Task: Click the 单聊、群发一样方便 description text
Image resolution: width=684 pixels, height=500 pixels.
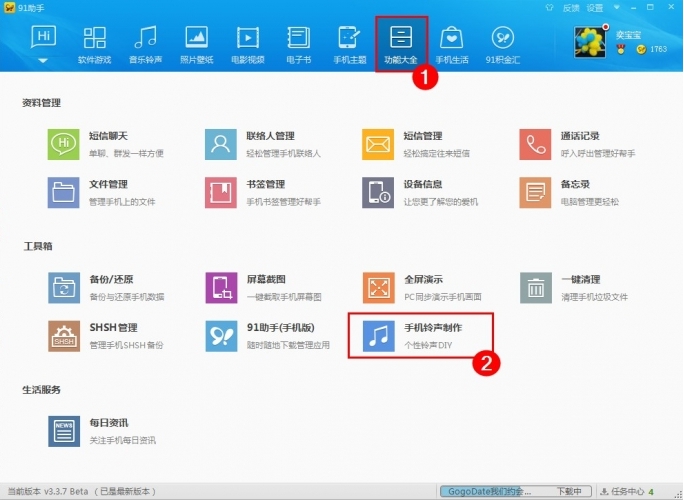Action: (x=126, y=154)
